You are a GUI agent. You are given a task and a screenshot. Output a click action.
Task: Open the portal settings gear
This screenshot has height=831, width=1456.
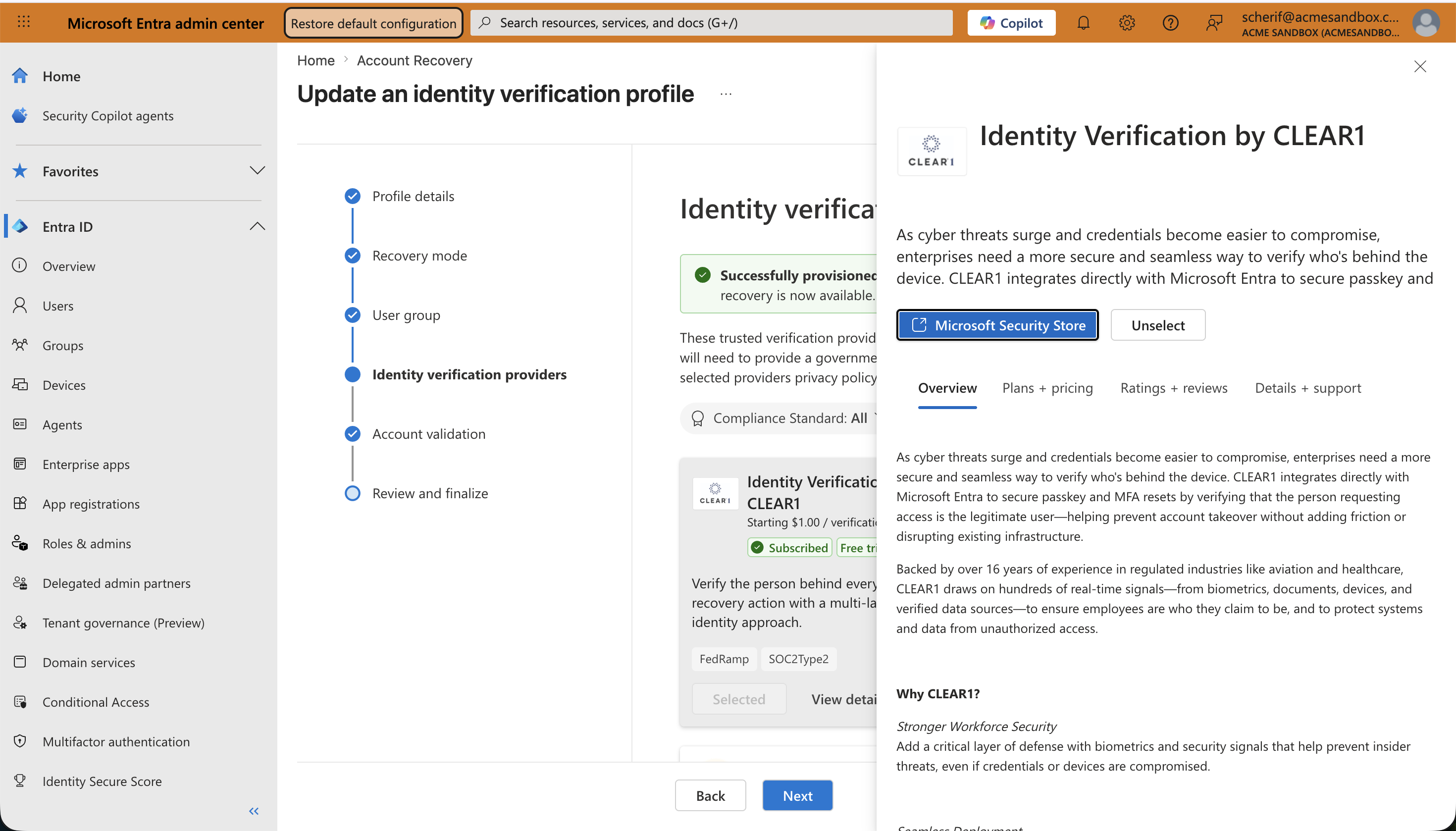1126,23
